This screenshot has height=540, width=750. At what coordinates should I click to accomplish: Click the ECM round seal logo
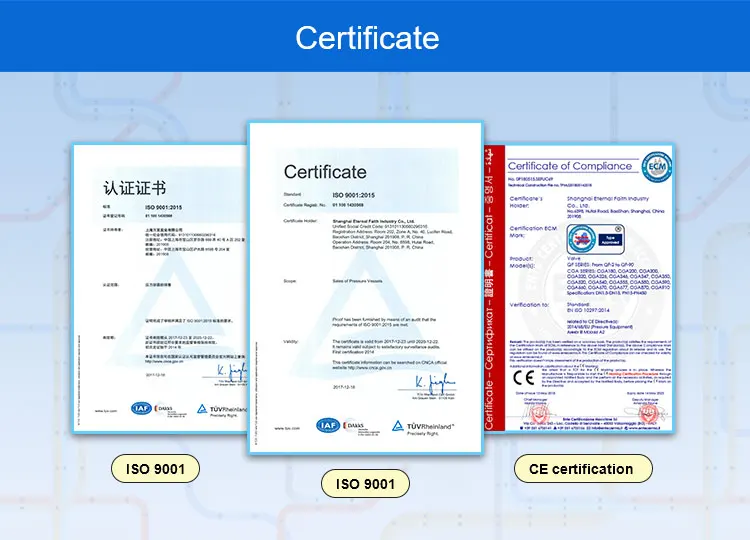(x=656, y=167)
